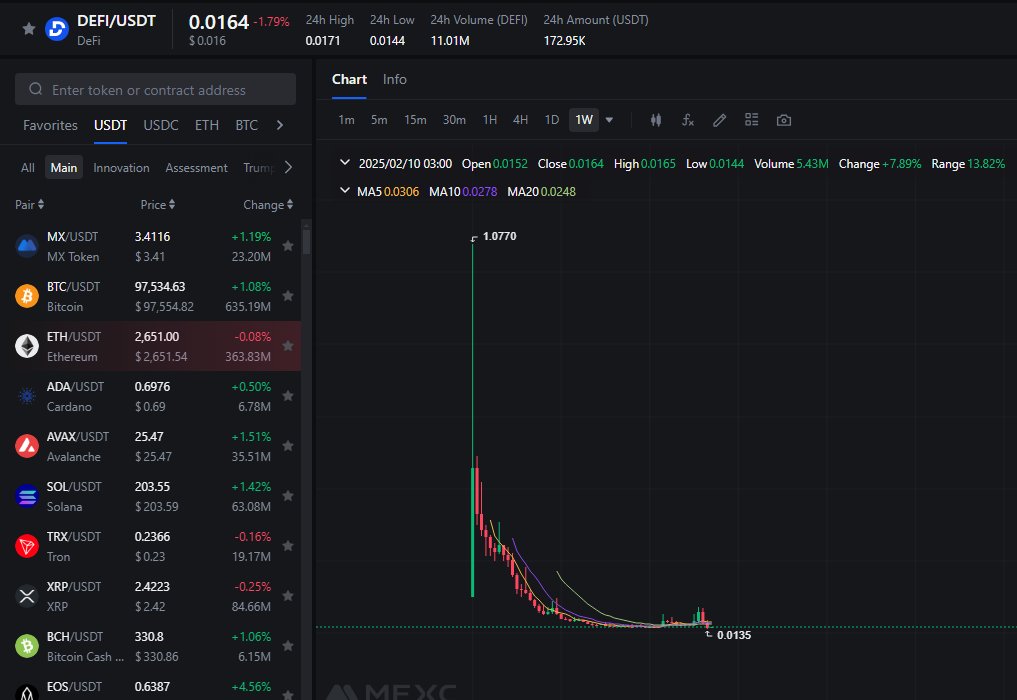Image resolution: width=1017 pixels, height=700 pixels.
Task: Toggle favorite star for SOL/USDT
Action: pos(288,496)
